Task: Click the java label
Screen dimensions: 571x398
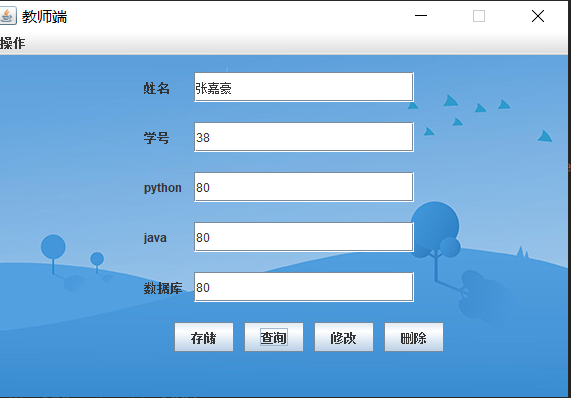Action: coord(155,238)
